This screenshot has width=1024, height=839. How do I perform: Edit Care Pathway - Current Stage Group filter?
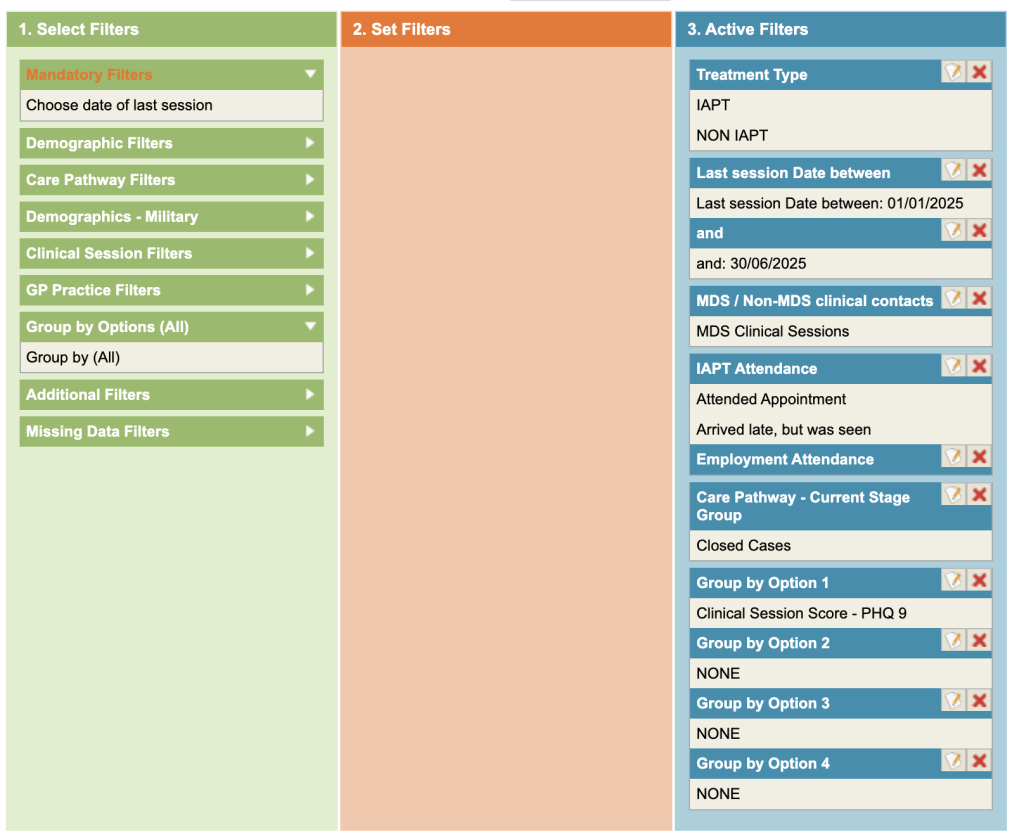click(954, 494)
